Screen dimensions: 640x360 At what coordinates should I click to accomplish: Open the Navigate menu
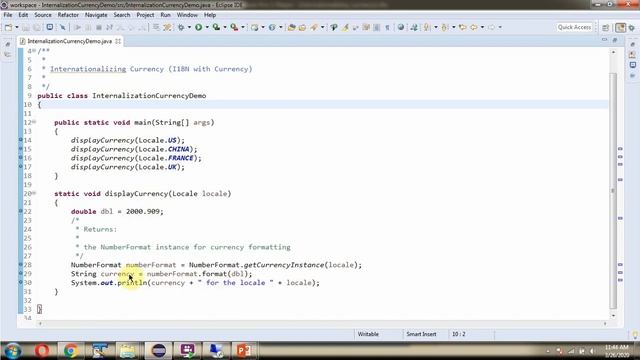96,15
